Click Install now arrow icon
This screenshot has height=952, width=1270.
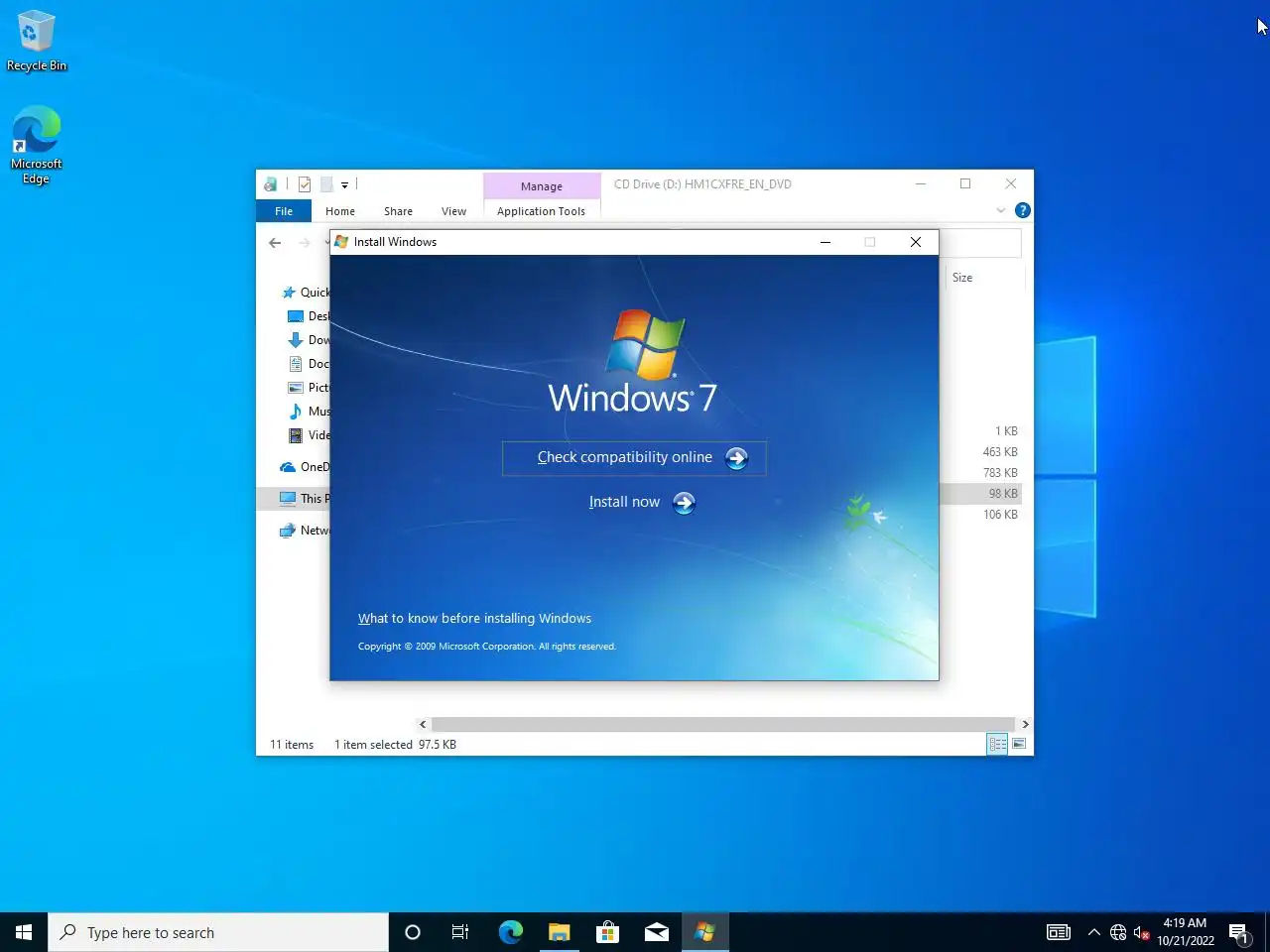(x=684, y=503)
